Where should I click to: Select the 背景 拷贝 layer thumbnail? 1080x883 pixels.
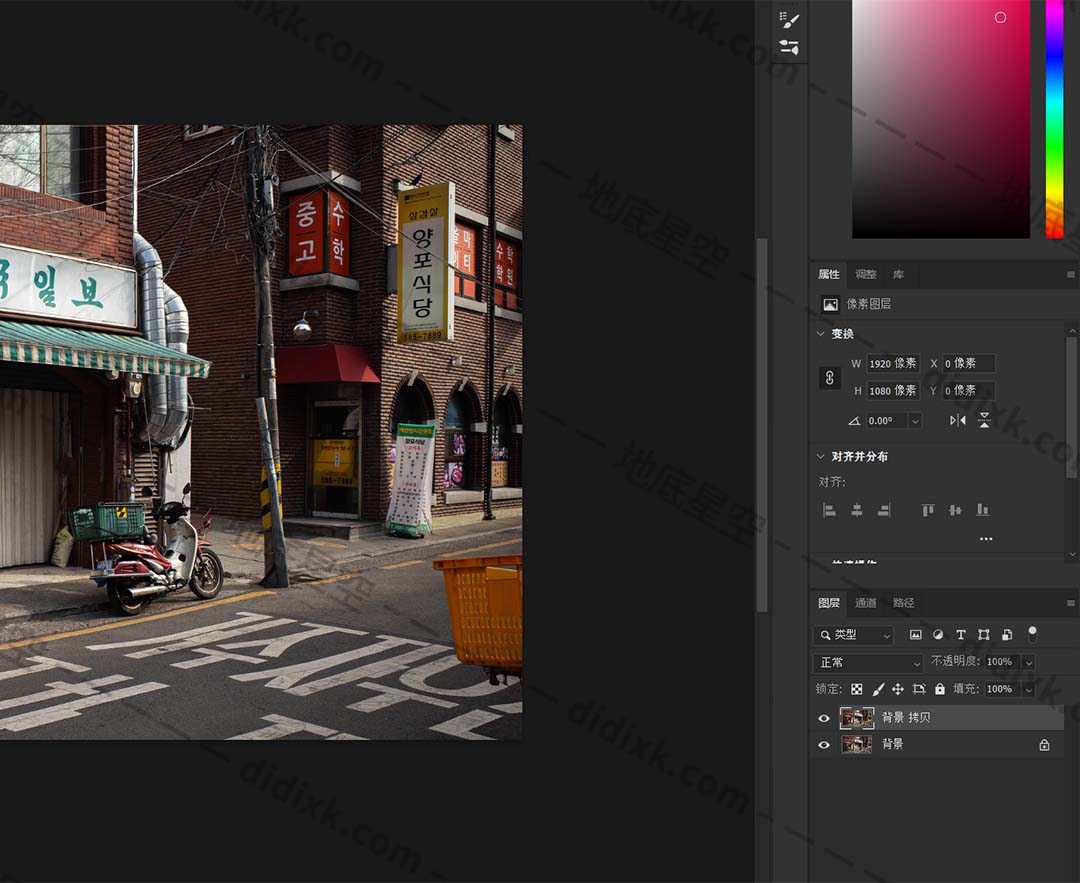[x=857, y=718]
